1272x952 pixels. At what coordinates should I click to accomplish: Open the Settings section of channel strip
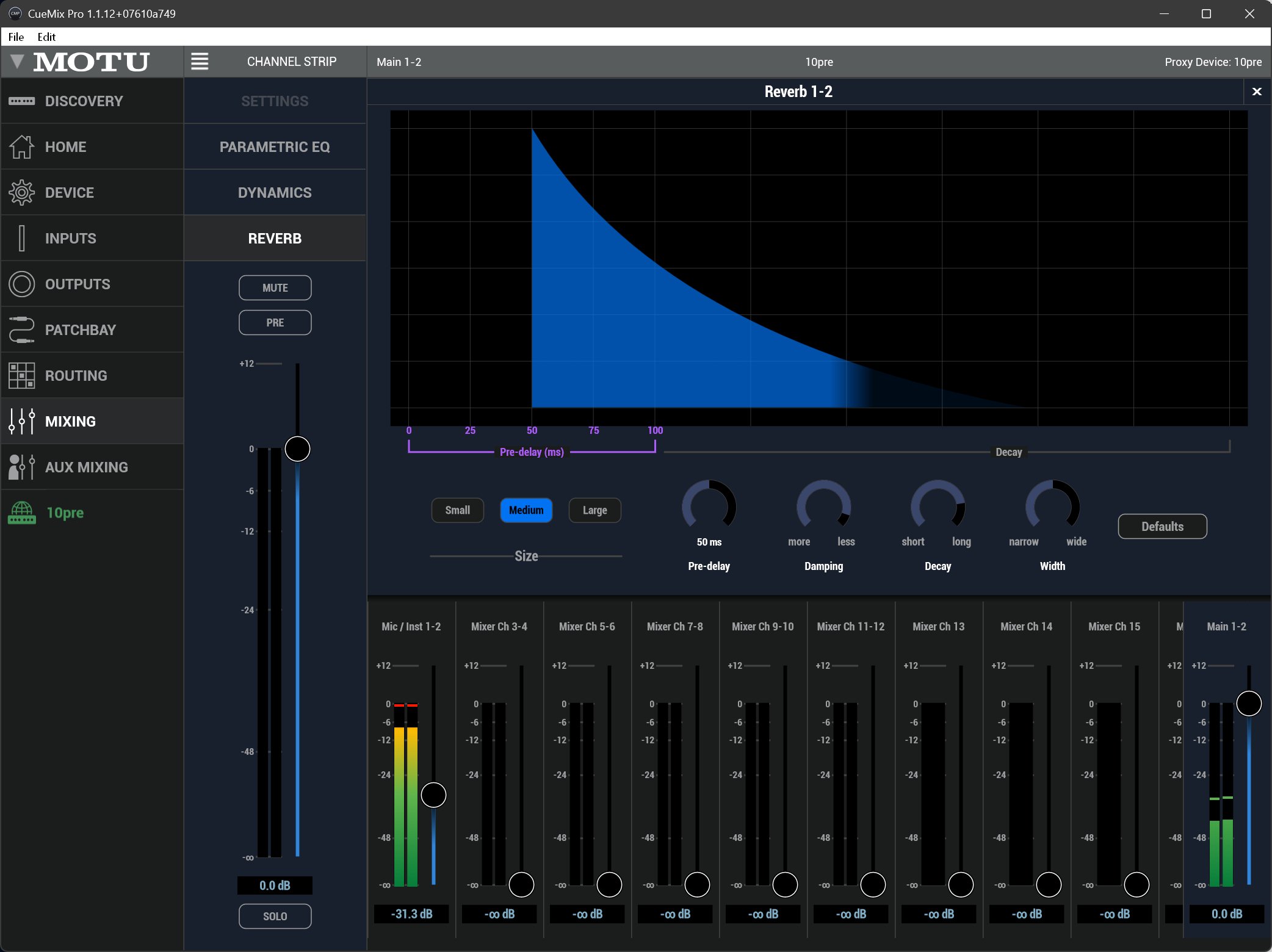point(275,101)
